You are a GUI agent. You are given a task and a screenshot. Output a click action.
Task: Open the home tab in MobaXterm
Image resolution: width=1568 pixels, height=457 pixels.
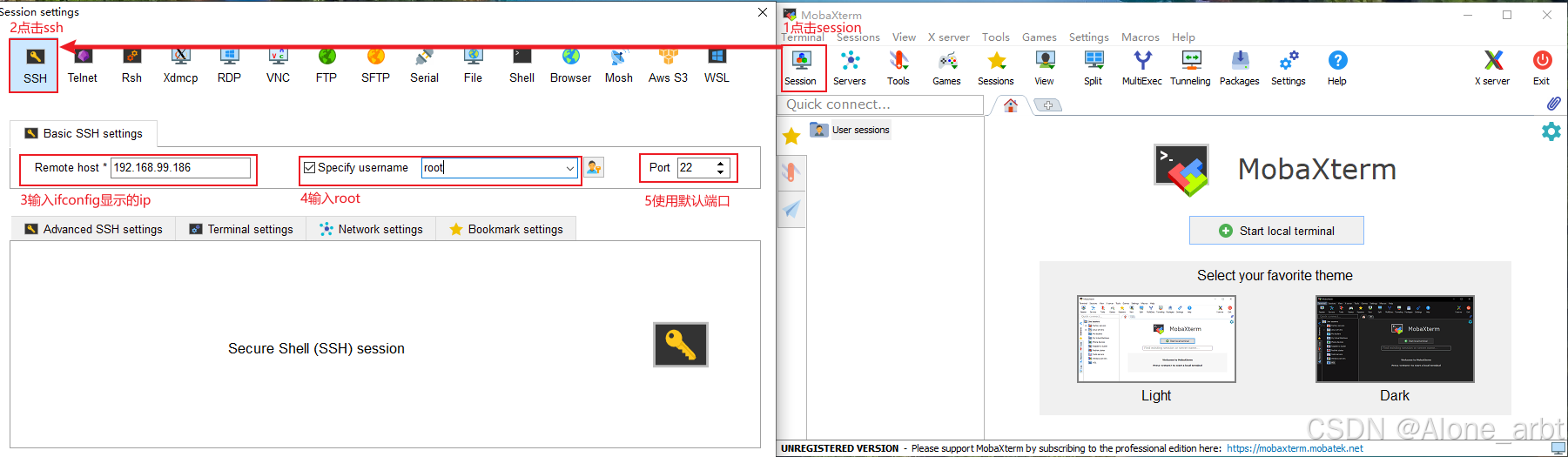(1011, 105)
